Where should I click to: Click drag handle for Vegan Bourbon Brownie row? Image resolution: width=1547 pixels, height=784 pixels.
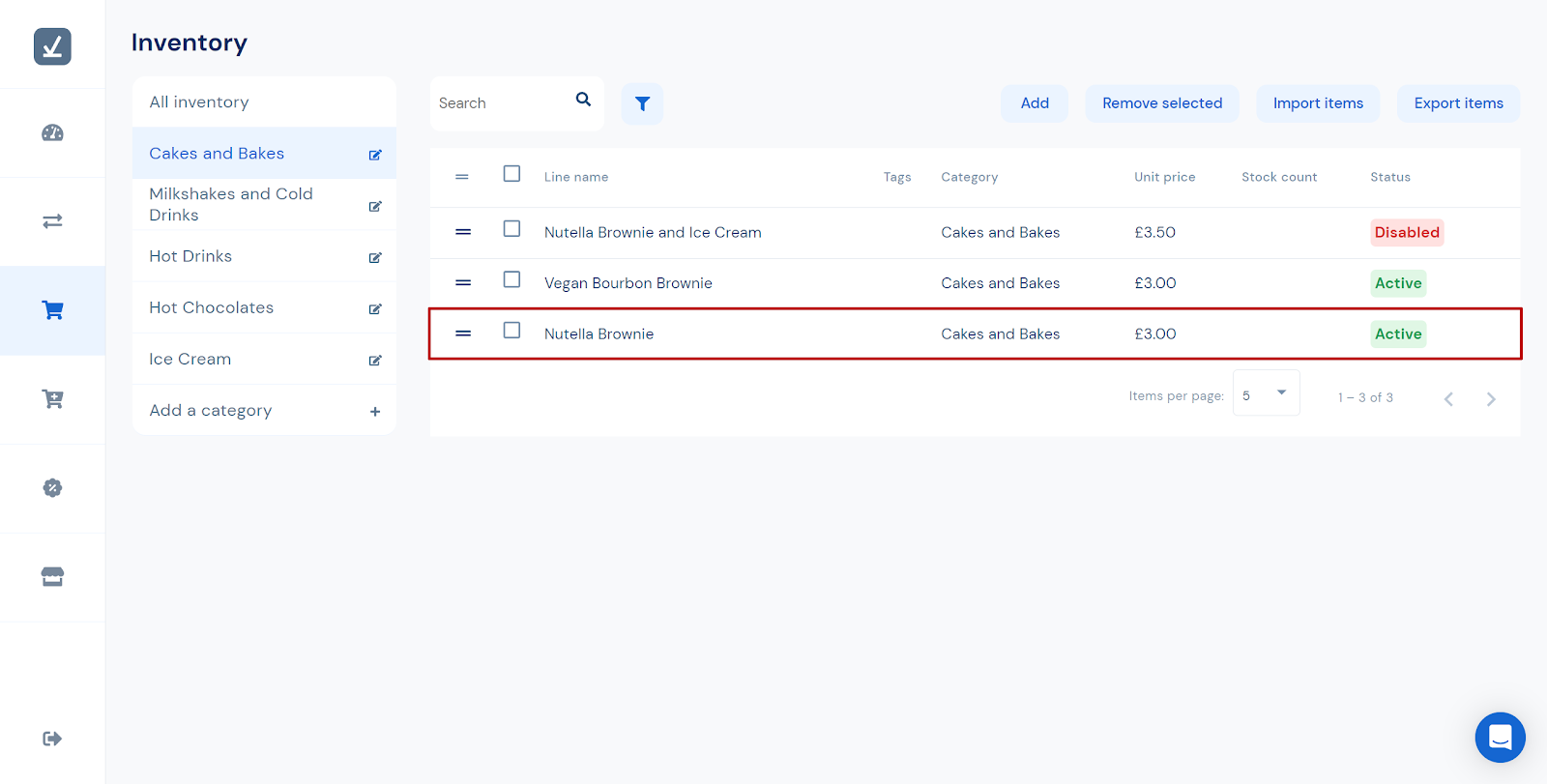pos(463,283)
